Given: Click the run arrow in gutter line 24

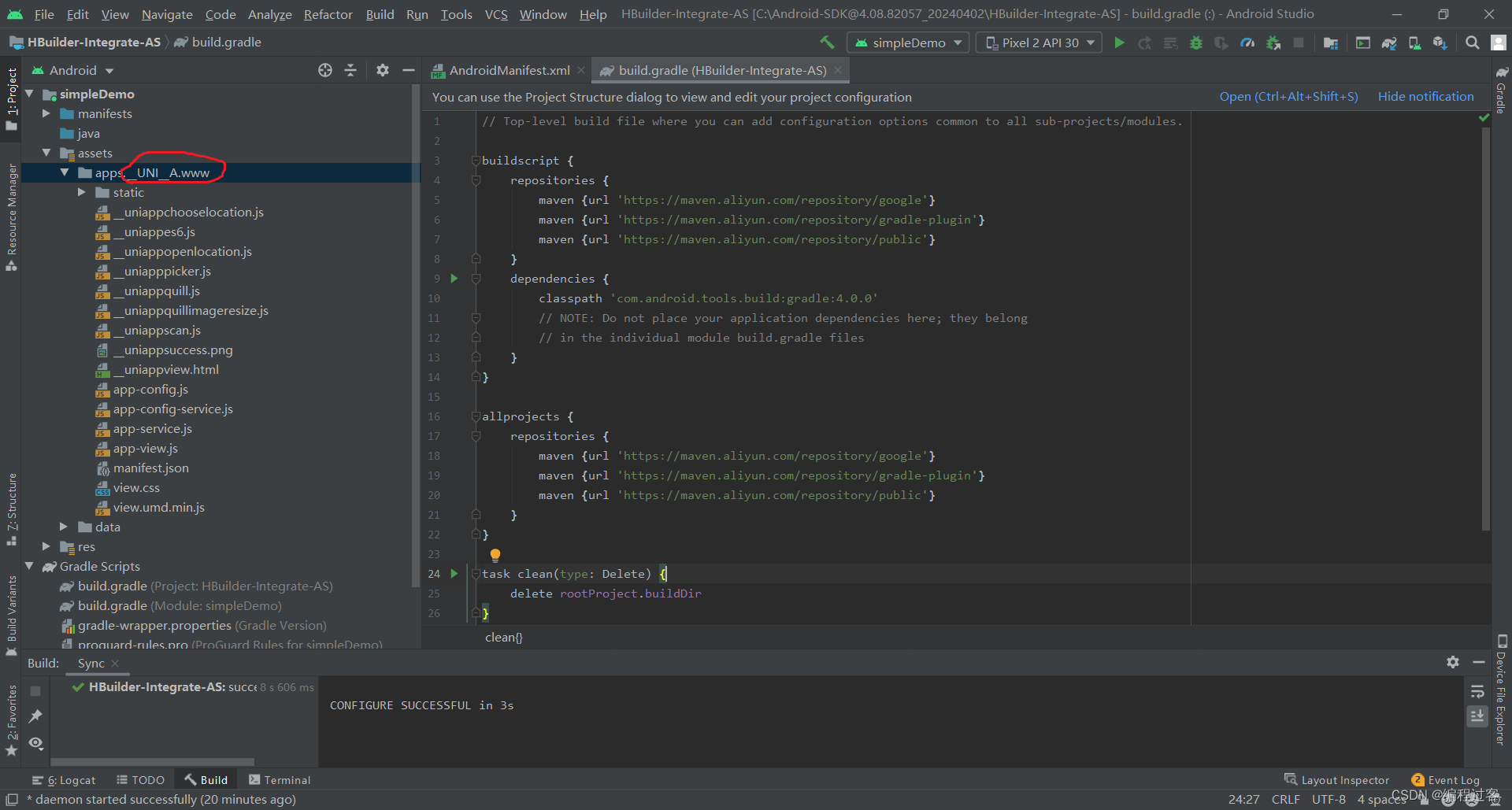Looking at the screenshot, I should 454,573.
